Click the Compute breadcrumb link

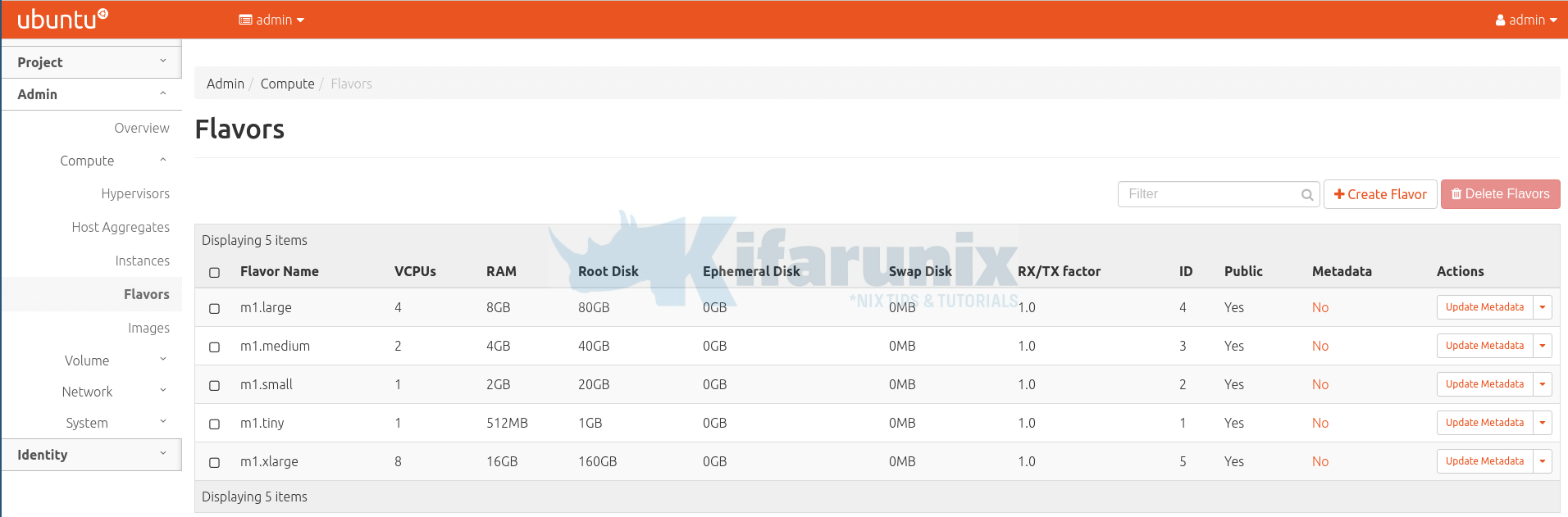287,84
